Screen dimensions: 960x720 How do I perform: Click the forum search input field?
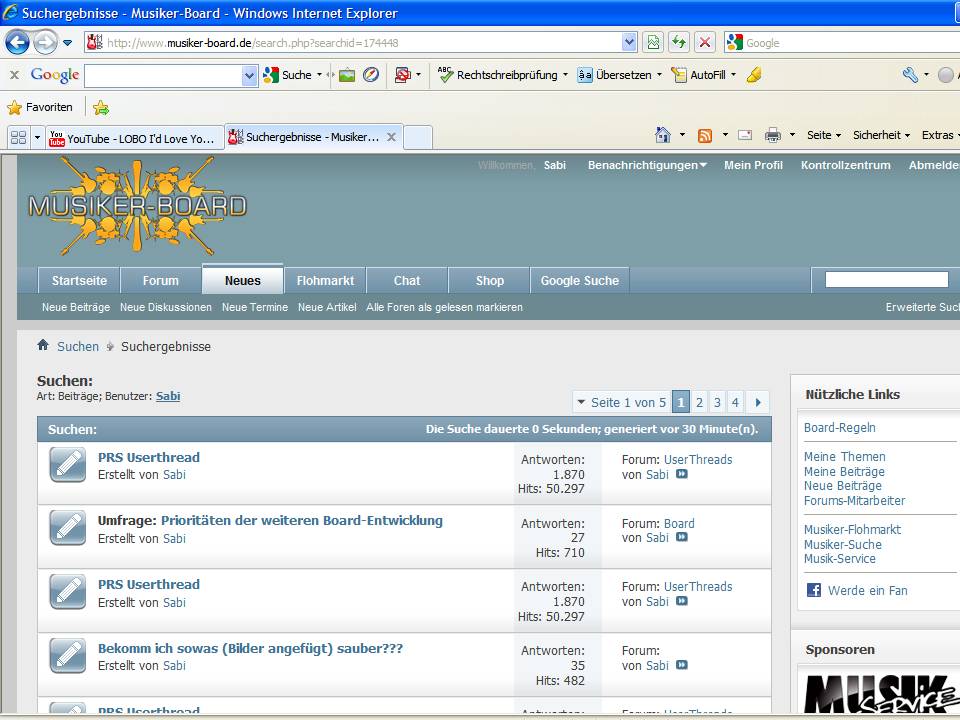point(887,280)
